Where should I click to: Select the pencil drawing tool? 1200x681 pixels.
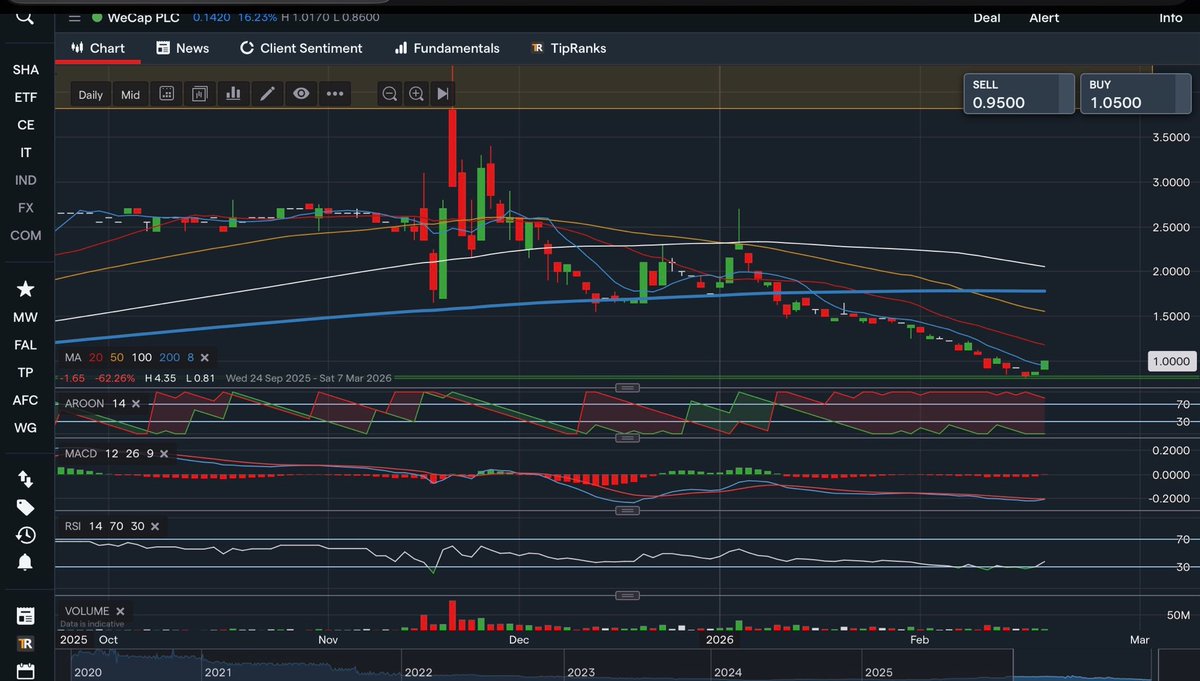click(267, 94)
